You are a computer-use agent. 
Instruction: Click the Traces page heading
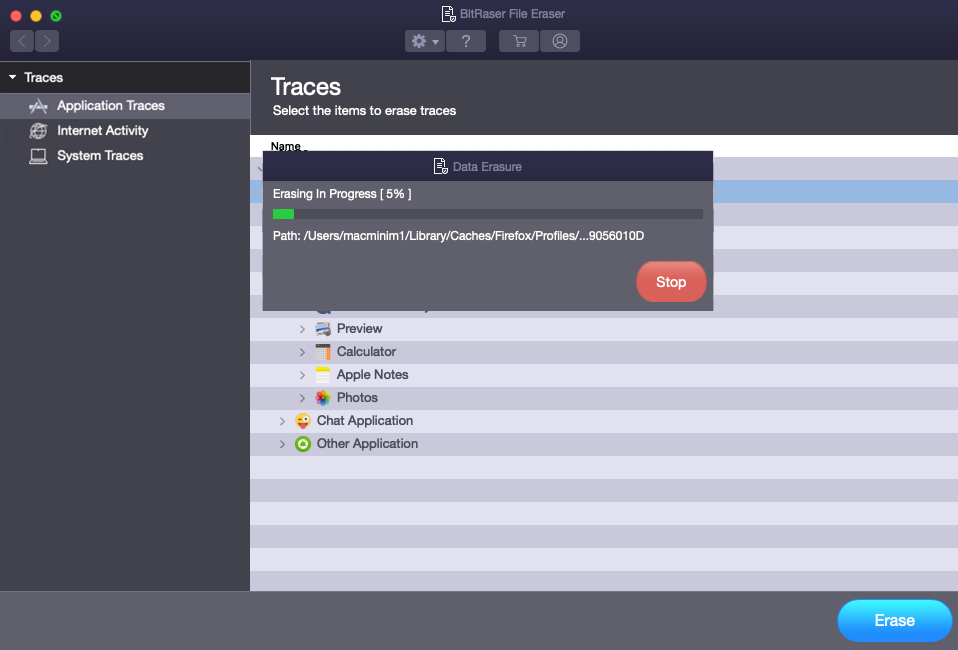pos(305,87)
